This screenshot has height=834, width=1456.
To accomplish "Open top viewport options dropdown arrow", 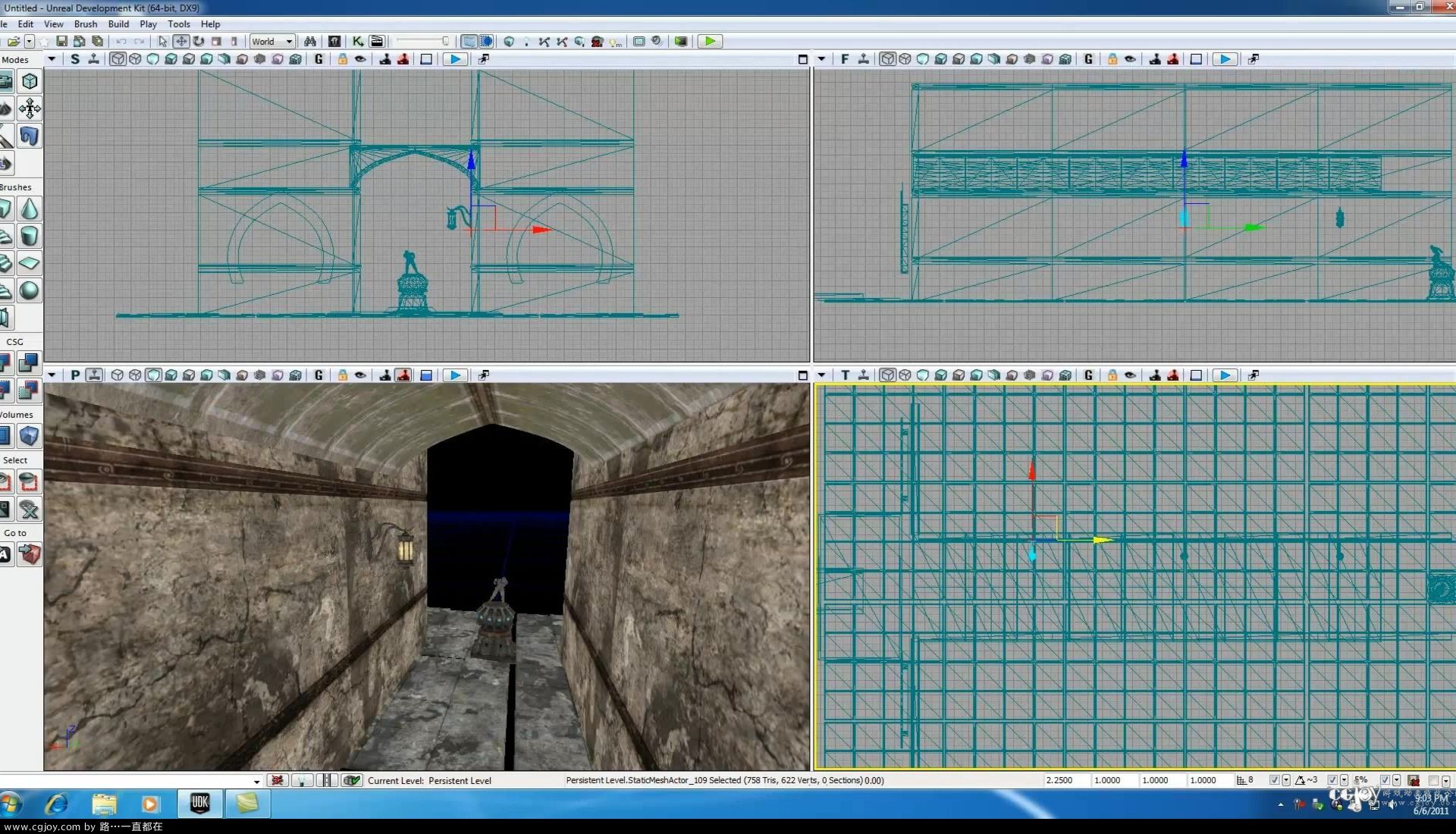I will tap(821, 375).
